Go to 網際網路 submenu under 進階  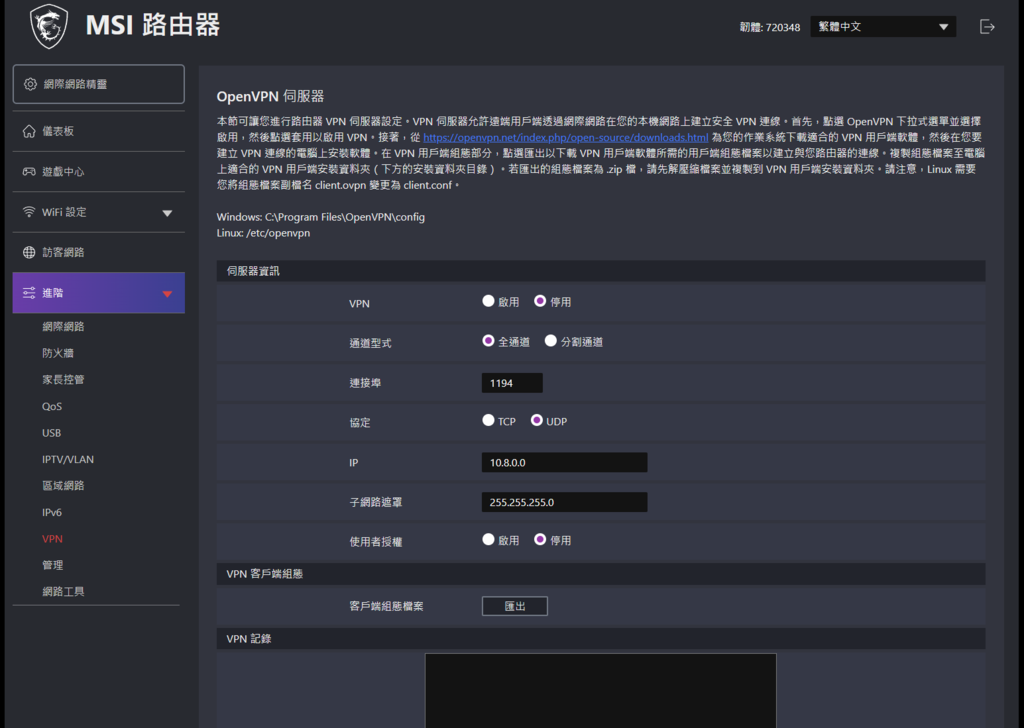[63, 326]
